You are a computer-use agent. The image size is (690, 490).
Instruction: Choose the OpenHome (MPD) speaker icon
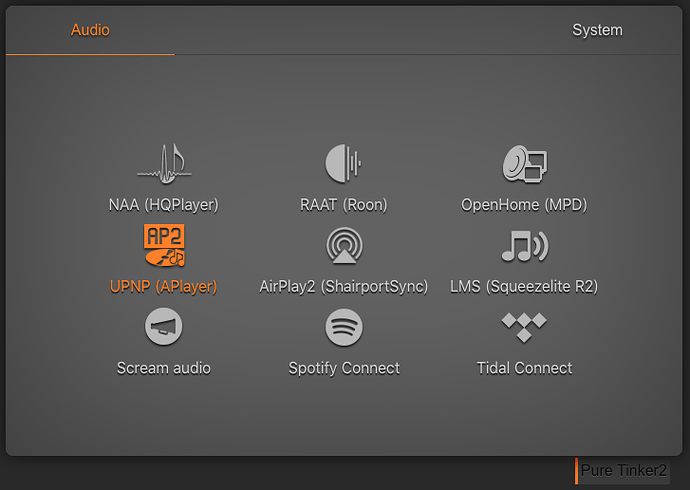click(525, 164)
